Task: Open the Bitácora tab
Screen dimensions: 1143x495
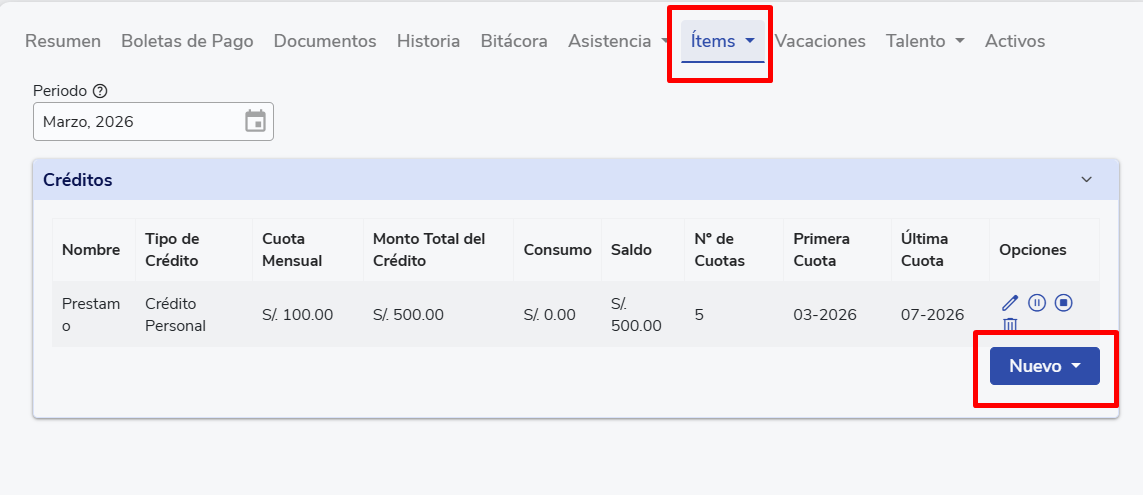Action: click(514, 41)
